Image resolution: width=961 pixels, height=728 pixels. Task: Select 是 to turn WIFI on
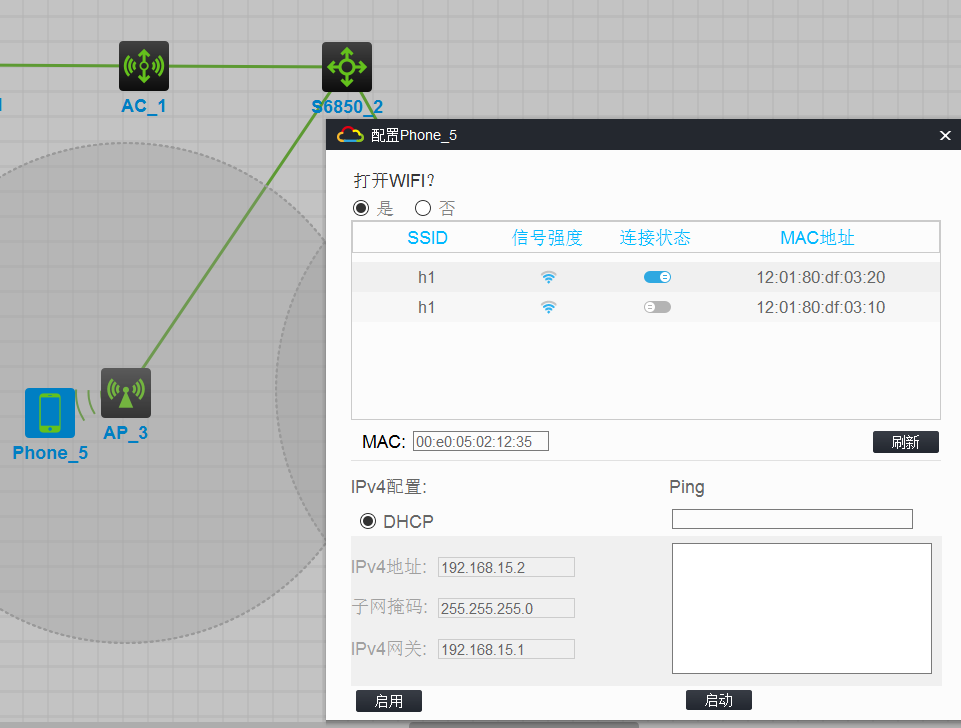click(x=361, y=208)
